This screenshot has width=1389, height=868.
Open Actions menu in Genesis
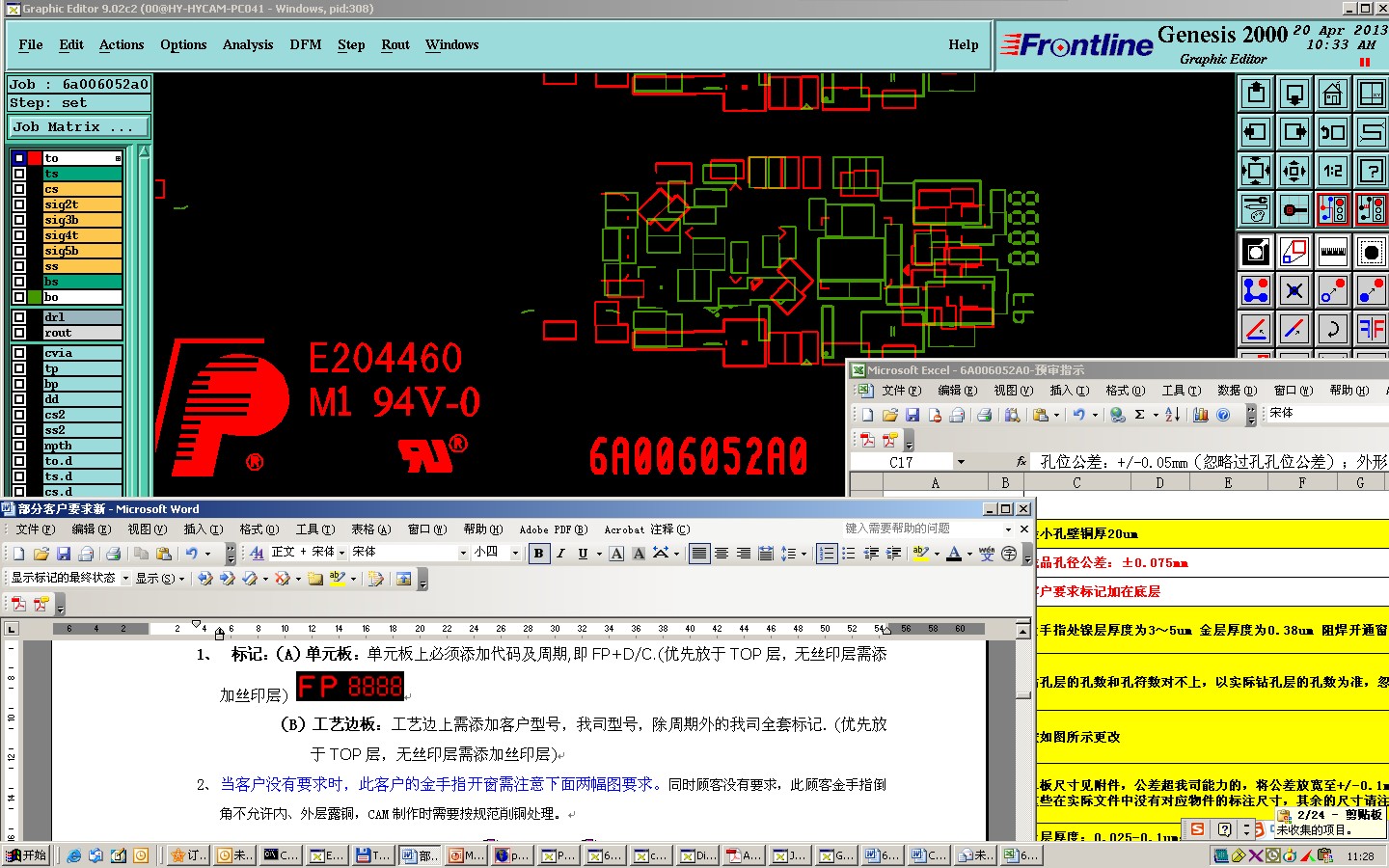point(122,44)
